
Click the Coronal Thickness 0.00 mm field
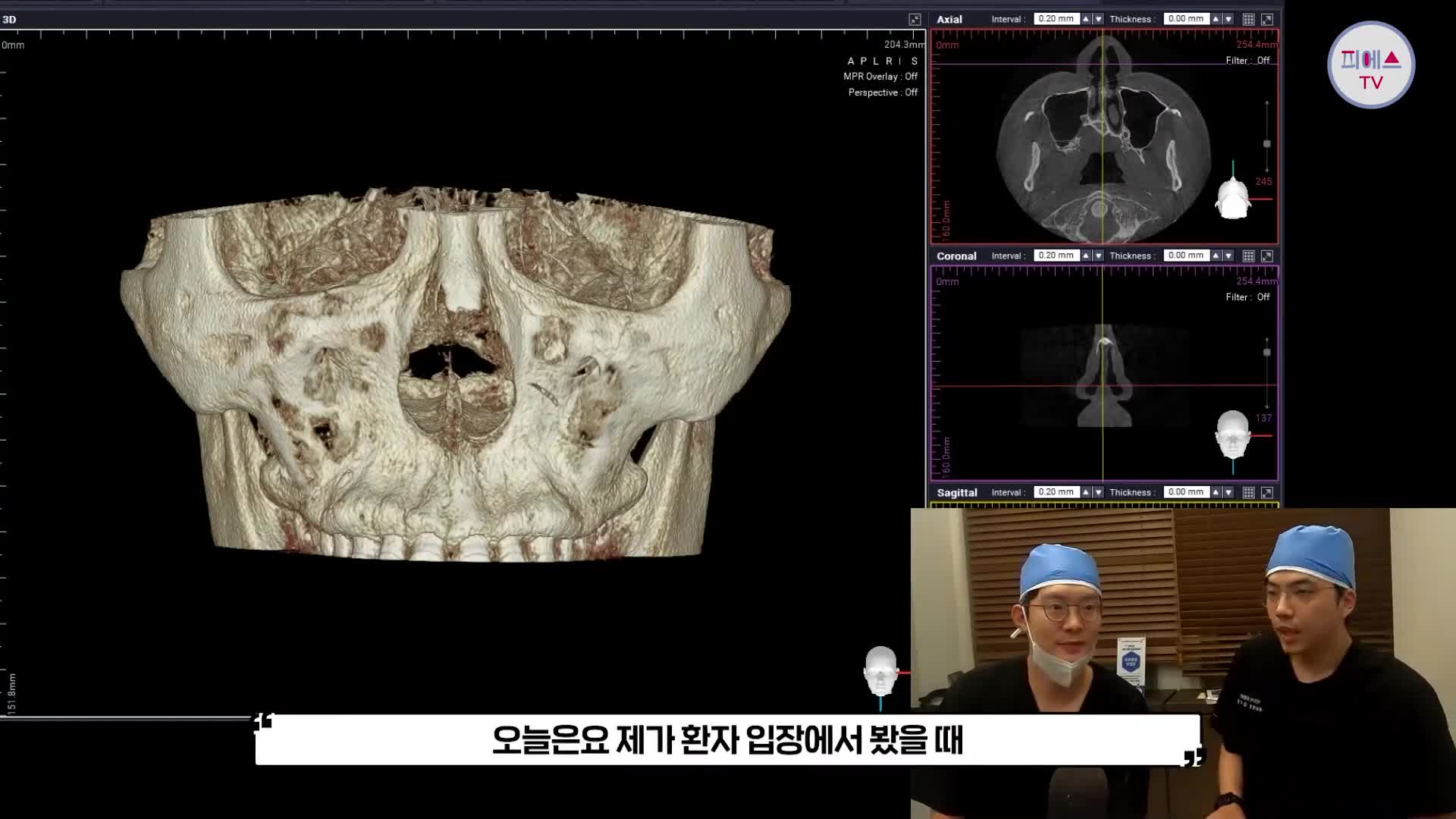tap(1186, 256)
